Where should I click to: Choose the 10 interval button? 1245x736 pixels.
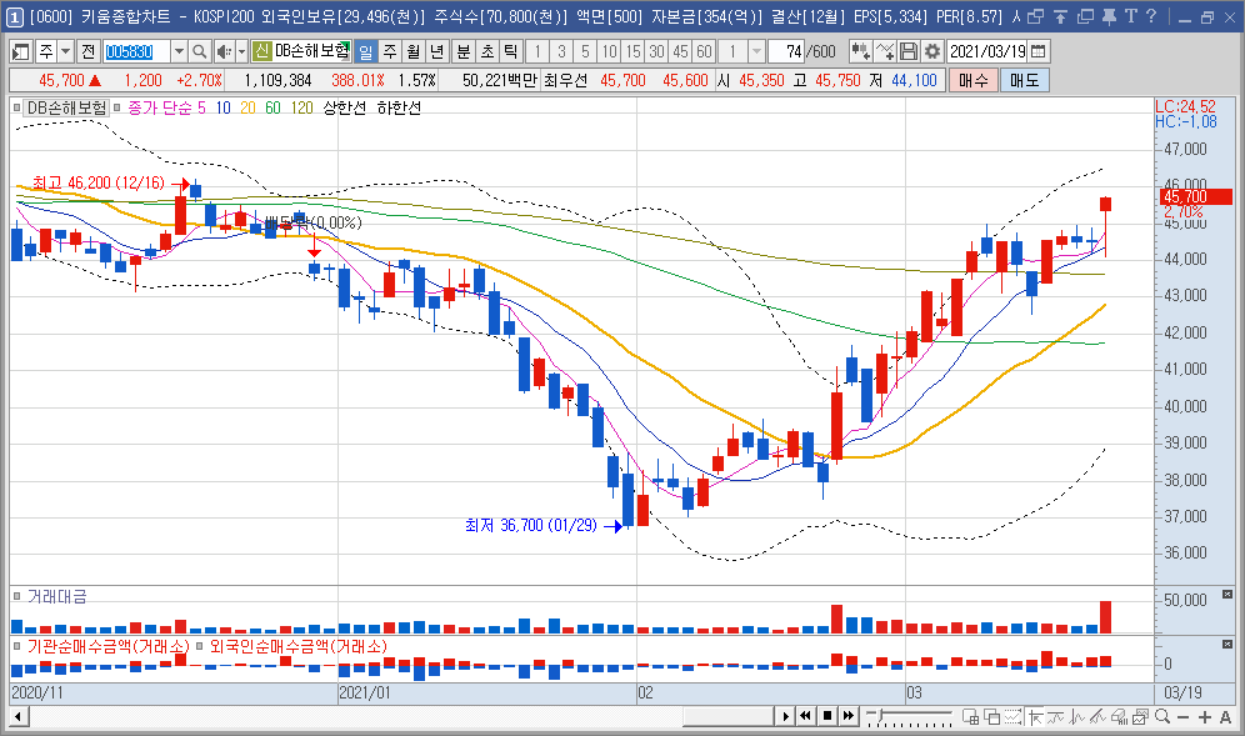[609, 51]
